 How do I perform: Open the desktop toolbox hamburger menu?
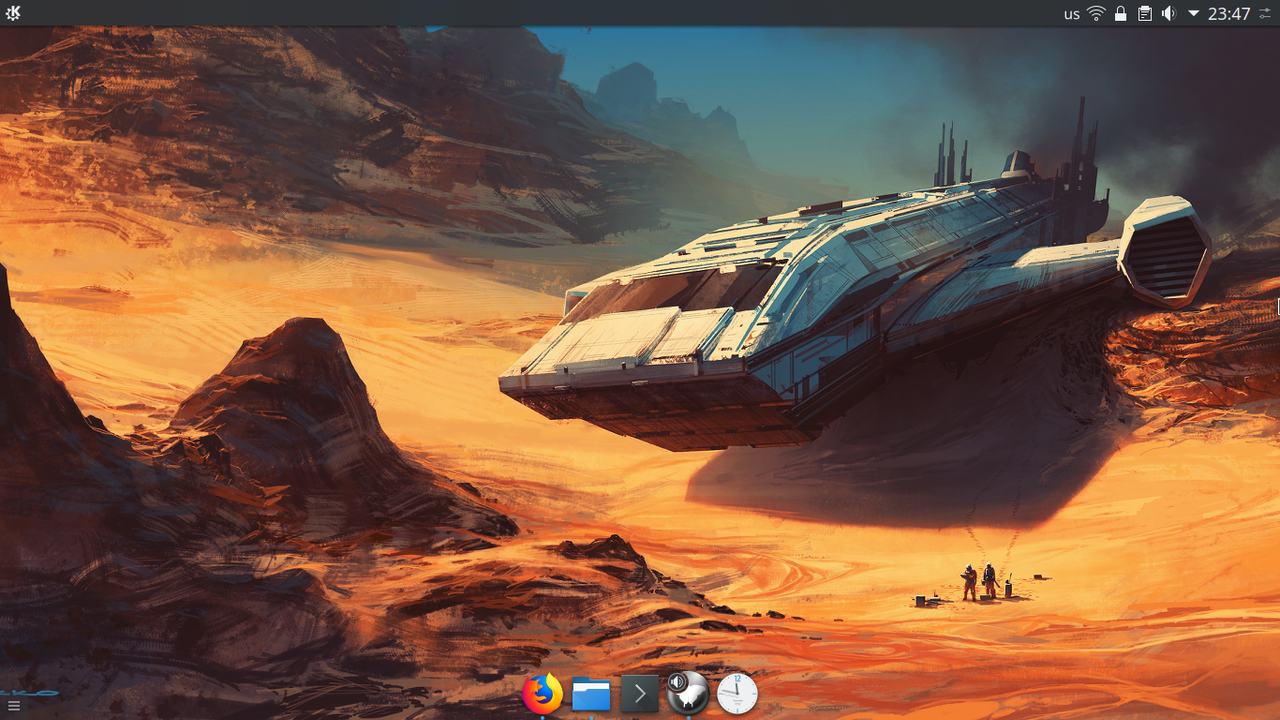pyautogui.click(x=13, y=706)
